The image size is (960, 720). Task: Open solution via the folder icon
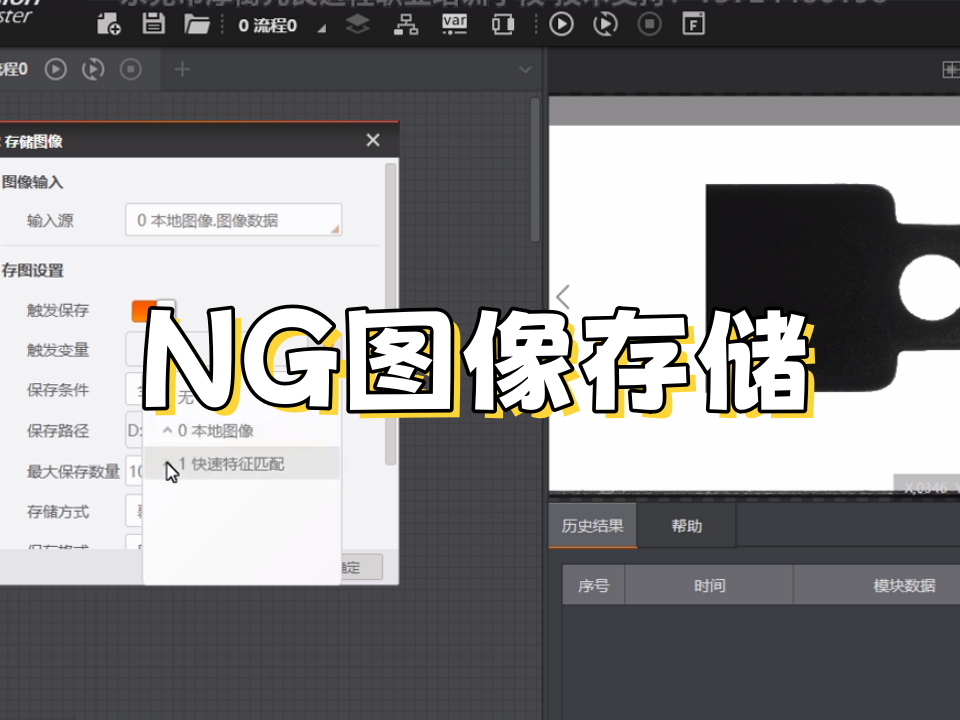(197, 25)
